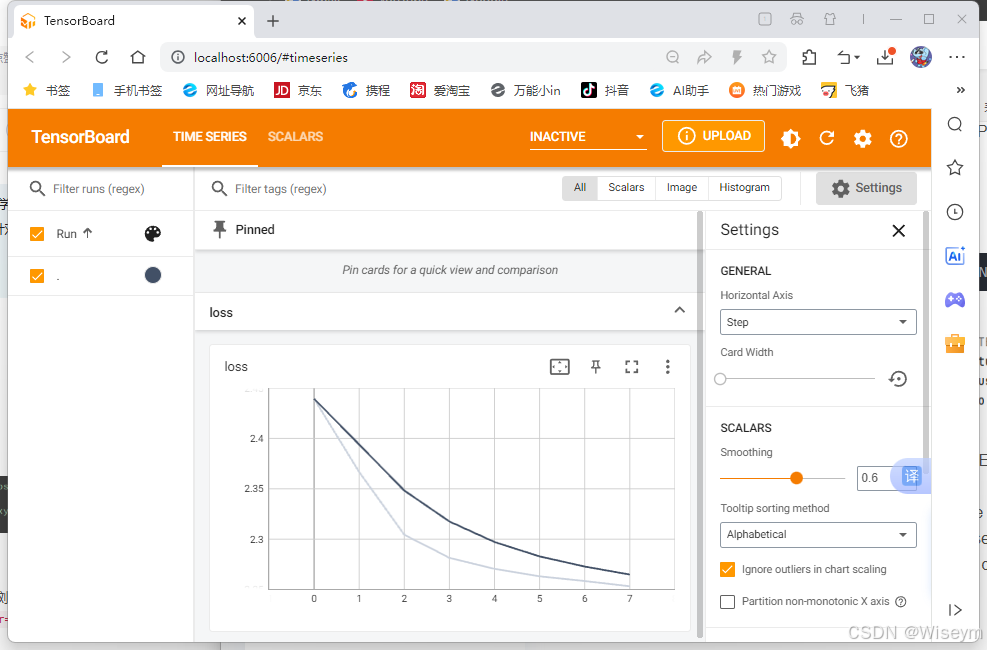Click the Filter tags input field

pos(378,189)
